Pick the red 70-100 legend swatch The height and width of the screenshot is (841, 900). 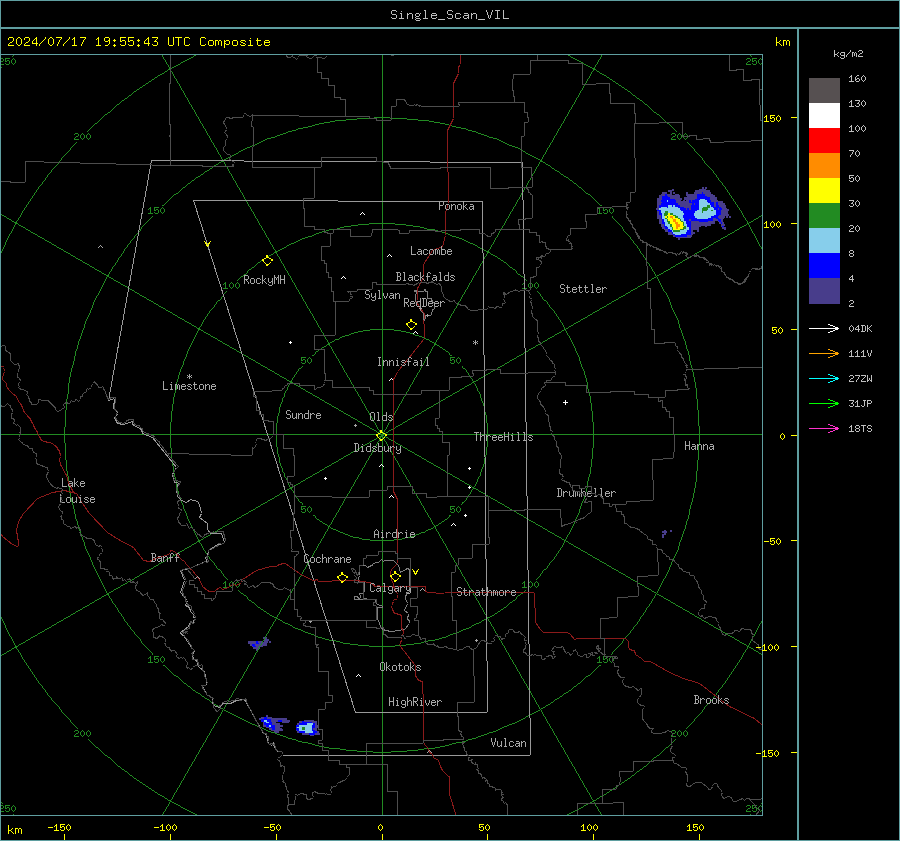coord(824,141)
